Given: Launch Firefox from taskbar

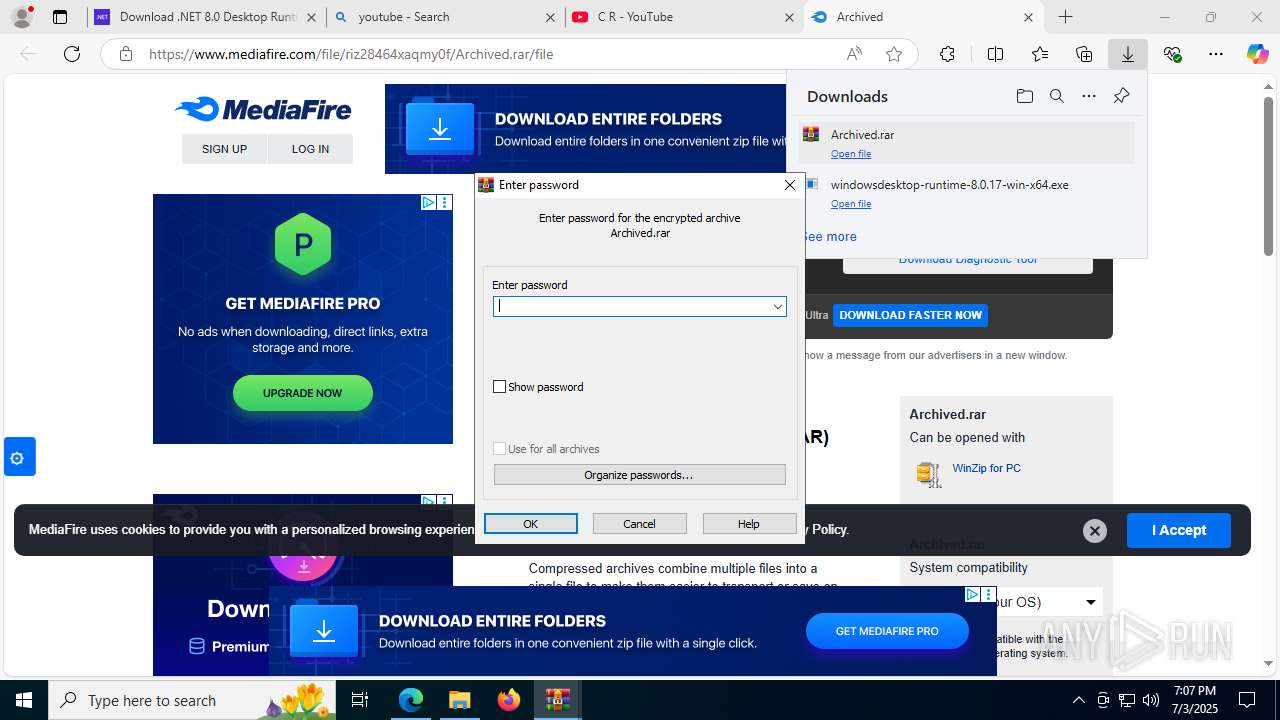Looking at the screenshot, I should click(509, 700).
